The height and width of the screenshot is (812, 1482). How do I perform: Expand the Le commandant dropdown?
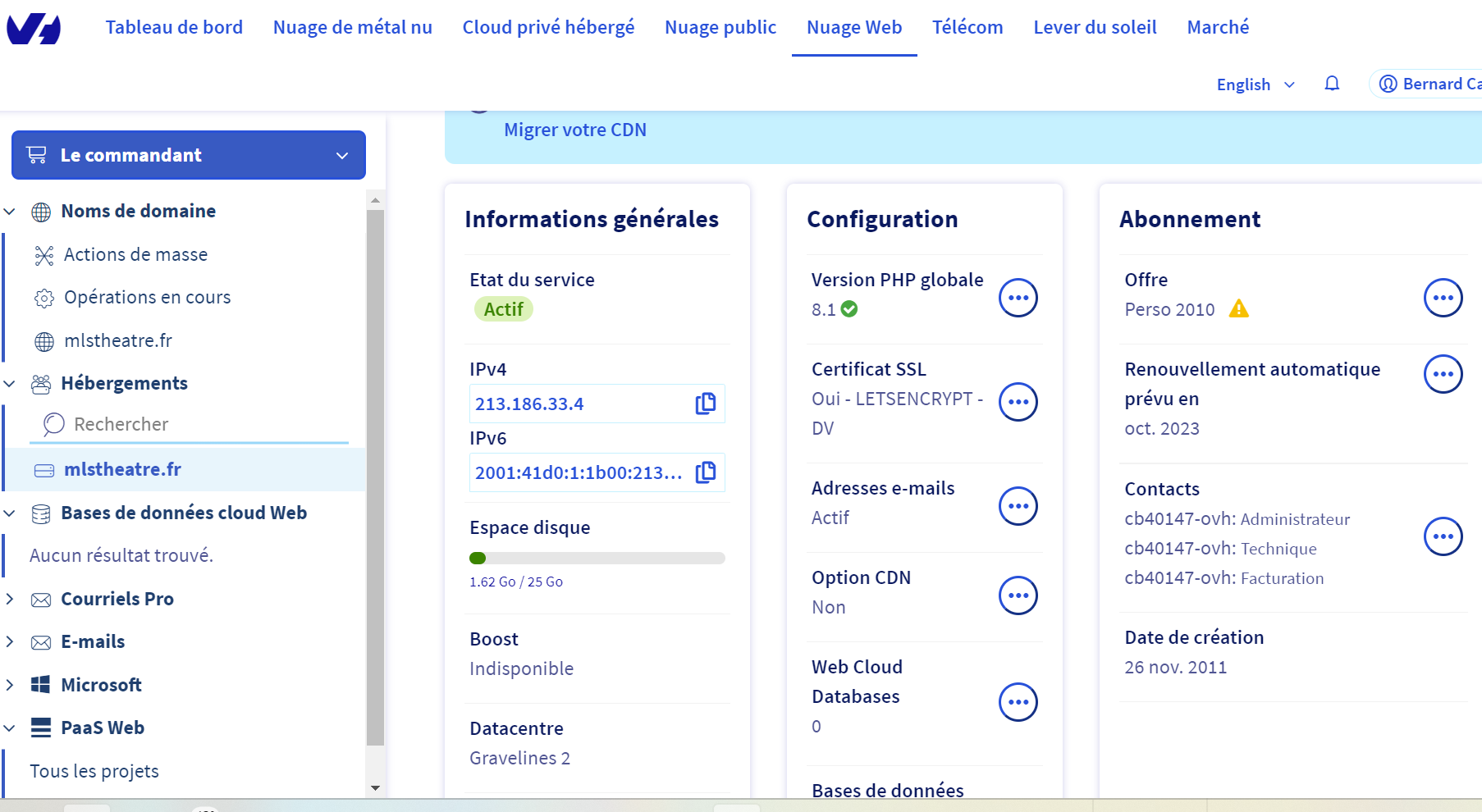189,155
